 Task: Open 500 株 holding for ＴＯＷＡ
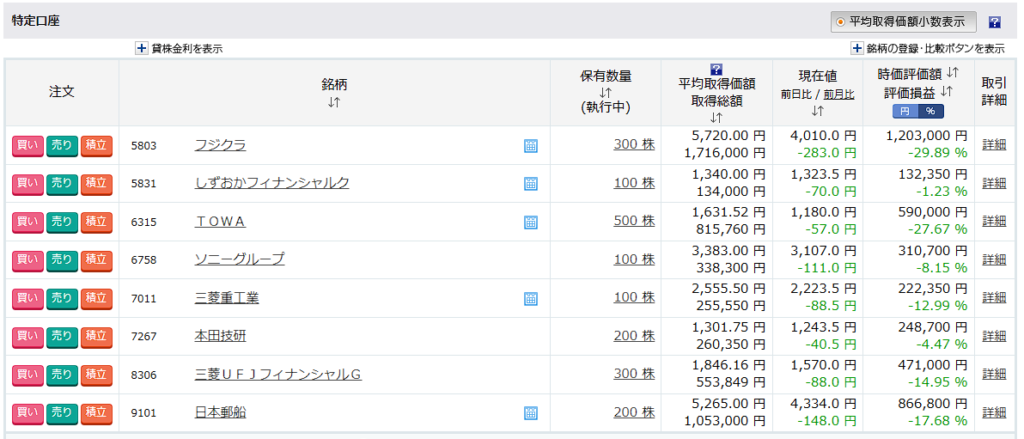(633, 222)
